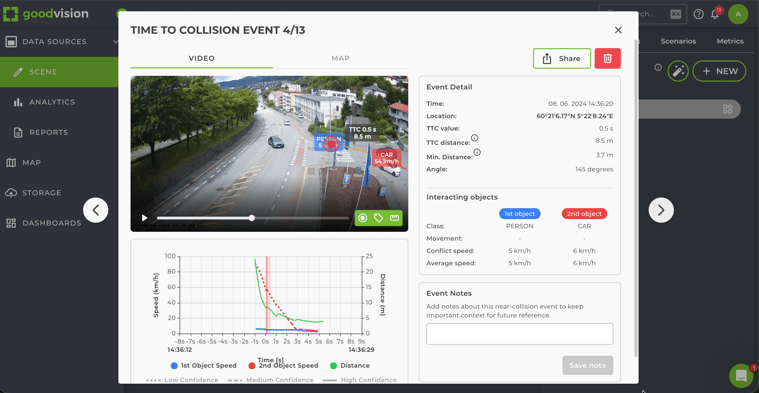759x393 pixels.
Task: Go to the previous collision event
Action: pos(95,210)
